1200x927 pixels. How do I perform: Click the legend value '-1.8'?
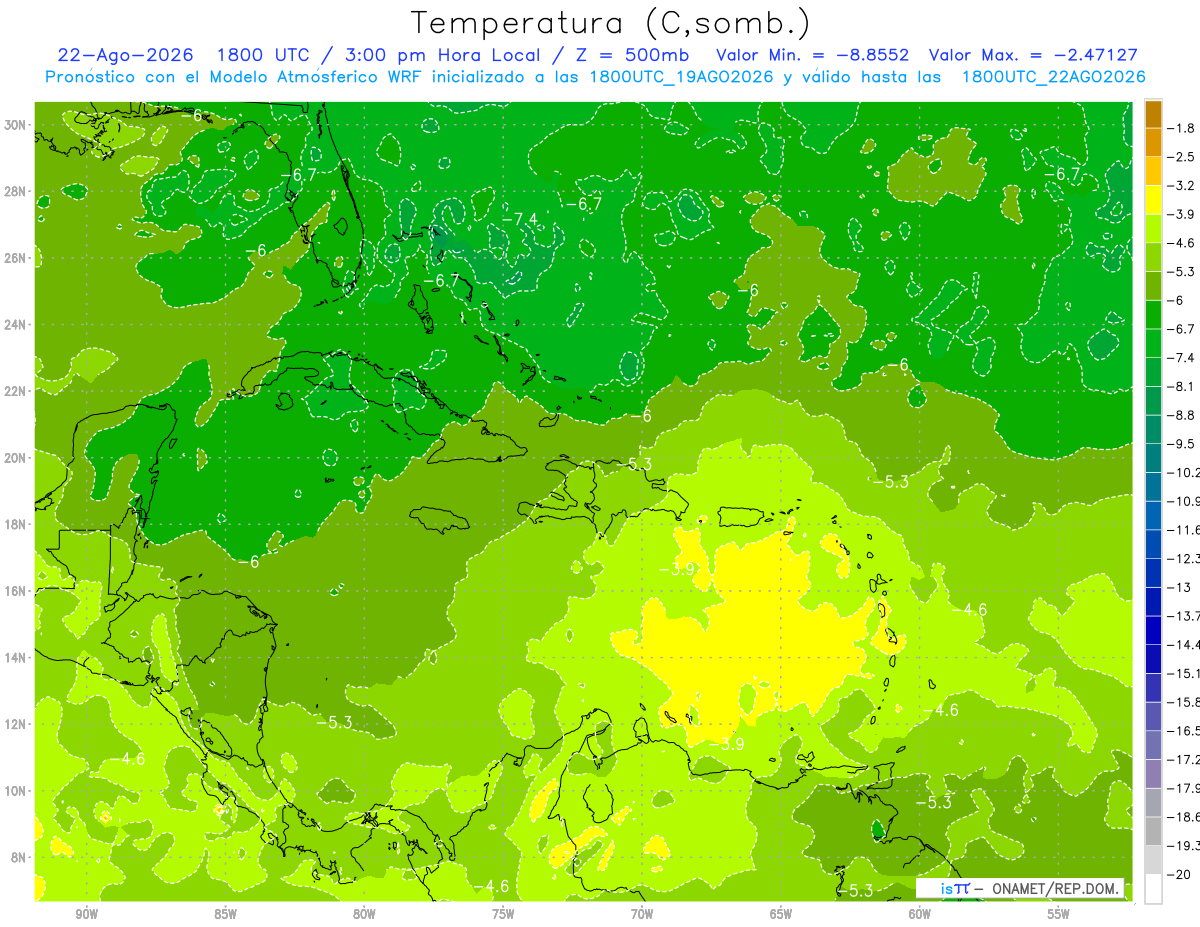tap(1182, 128)
